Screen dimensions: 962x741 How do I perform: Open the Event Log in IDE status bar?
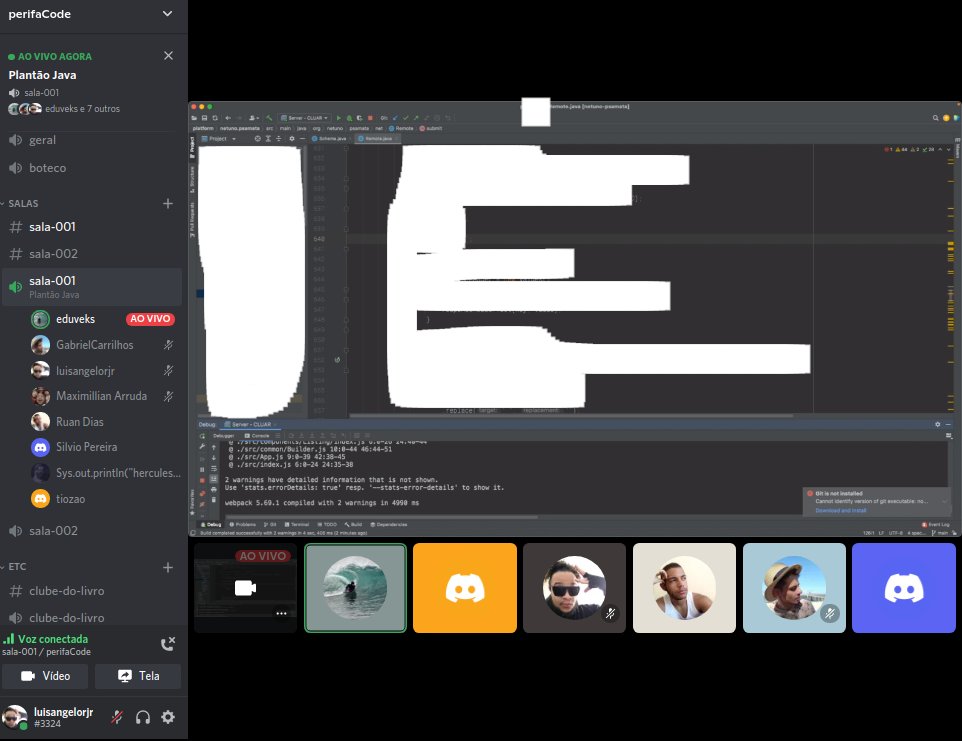936,524
